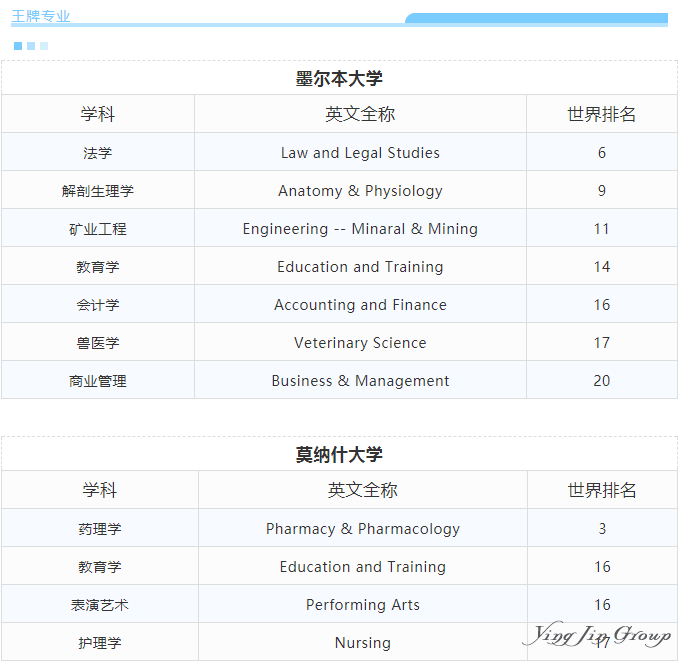681x666 pixels.
Task: Click the 王牌专业 heading link
Action: 40,16
